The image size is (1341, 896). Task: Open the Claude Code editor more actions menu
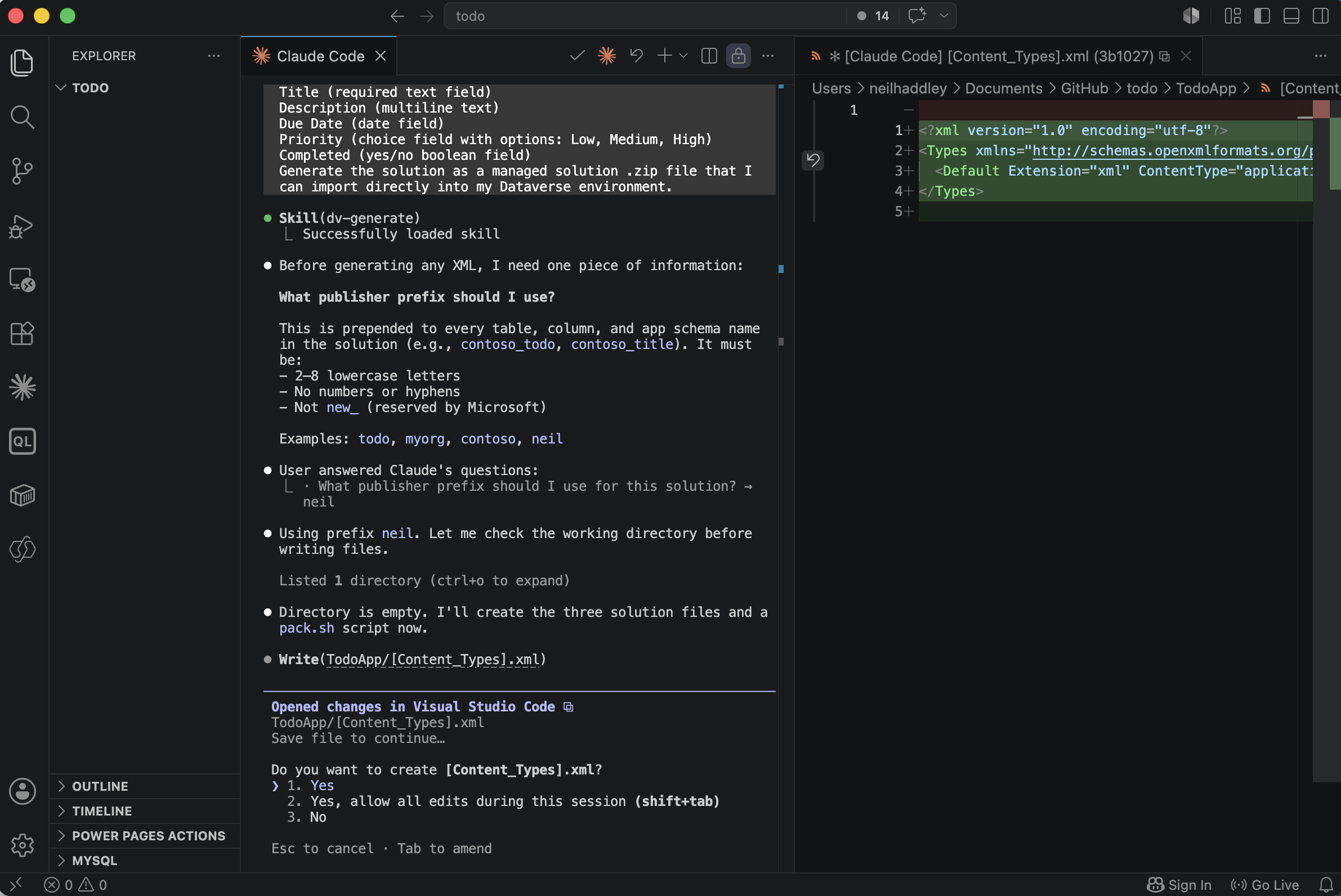tap(768, 55)
